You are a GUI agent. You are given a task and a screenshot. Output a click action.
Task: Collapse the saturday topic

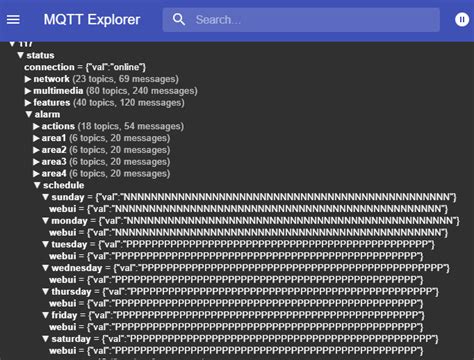[46, 339]
